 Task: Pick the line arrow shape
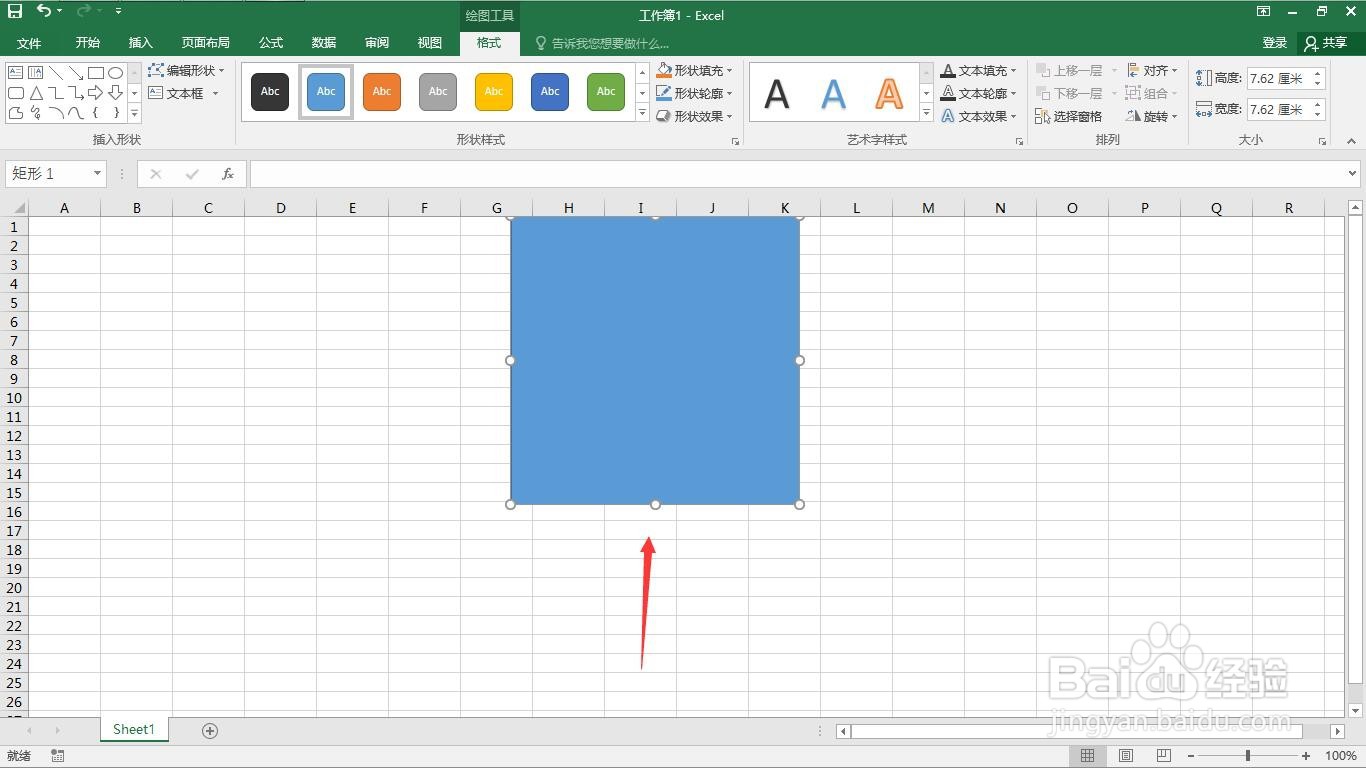[x=76, y=73]
